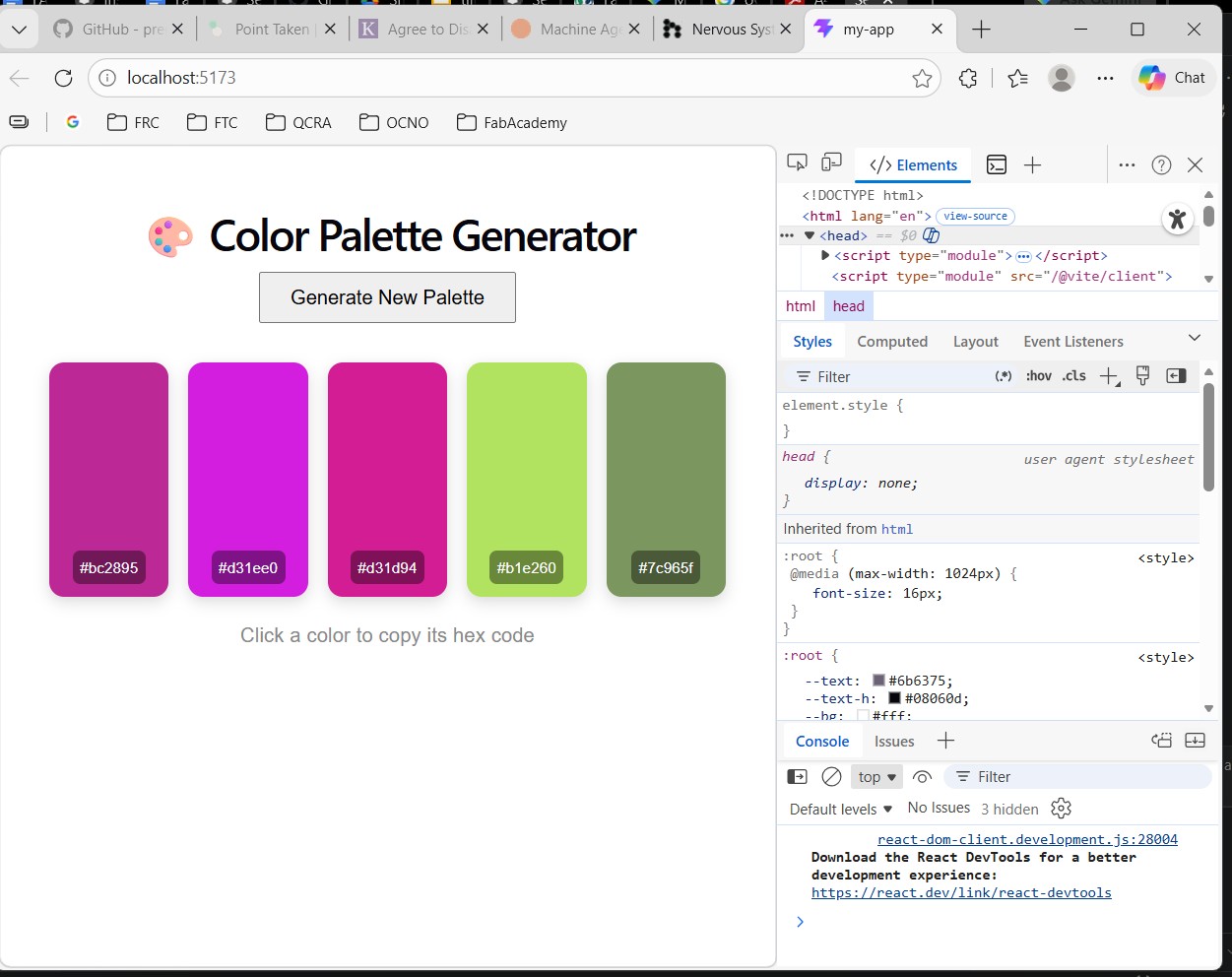
Task: Collapse the head element triangle
Action: tap(810, 235)
